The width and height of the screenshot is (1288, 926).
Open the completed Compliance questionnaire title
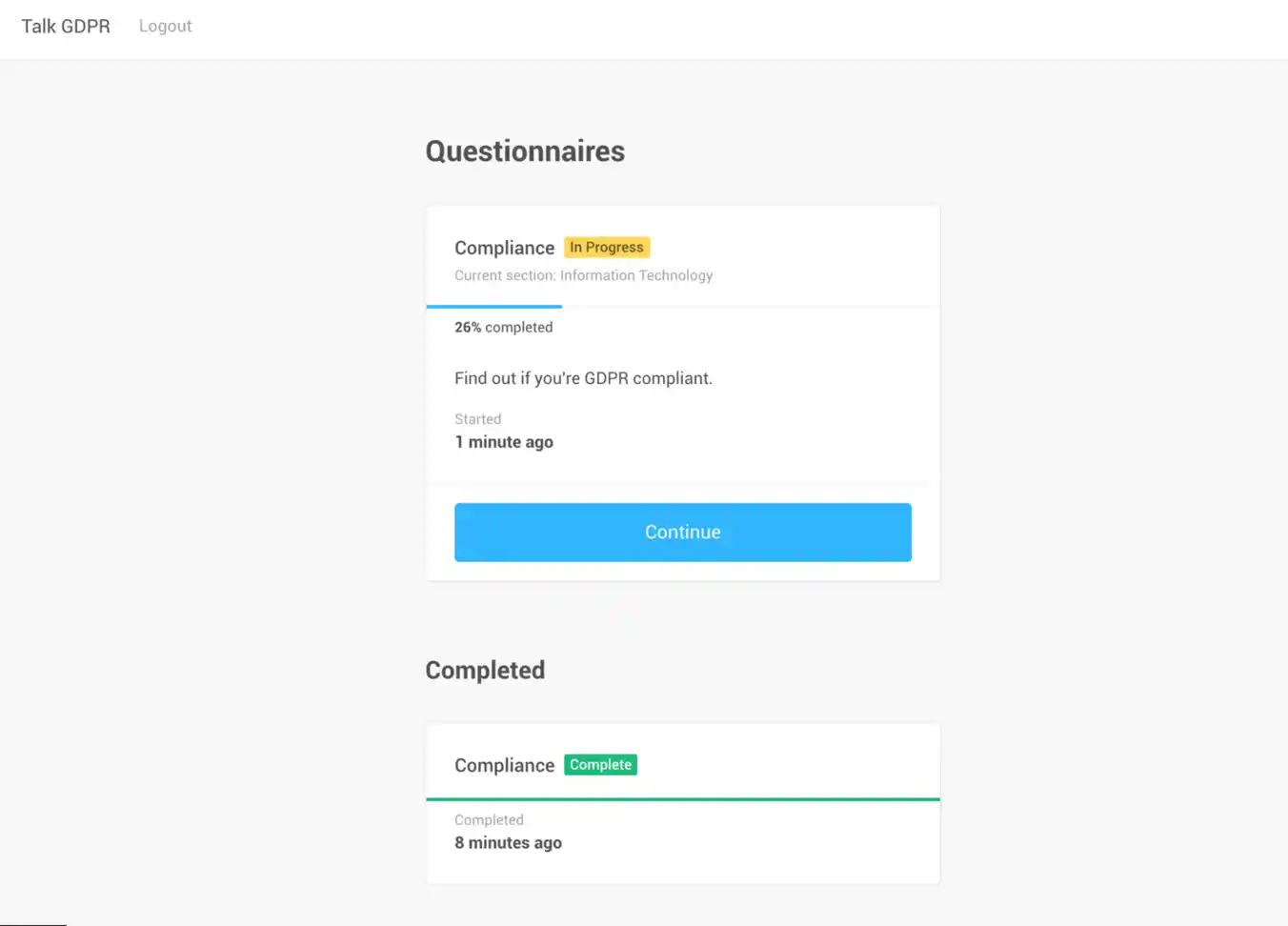point(504,766)
